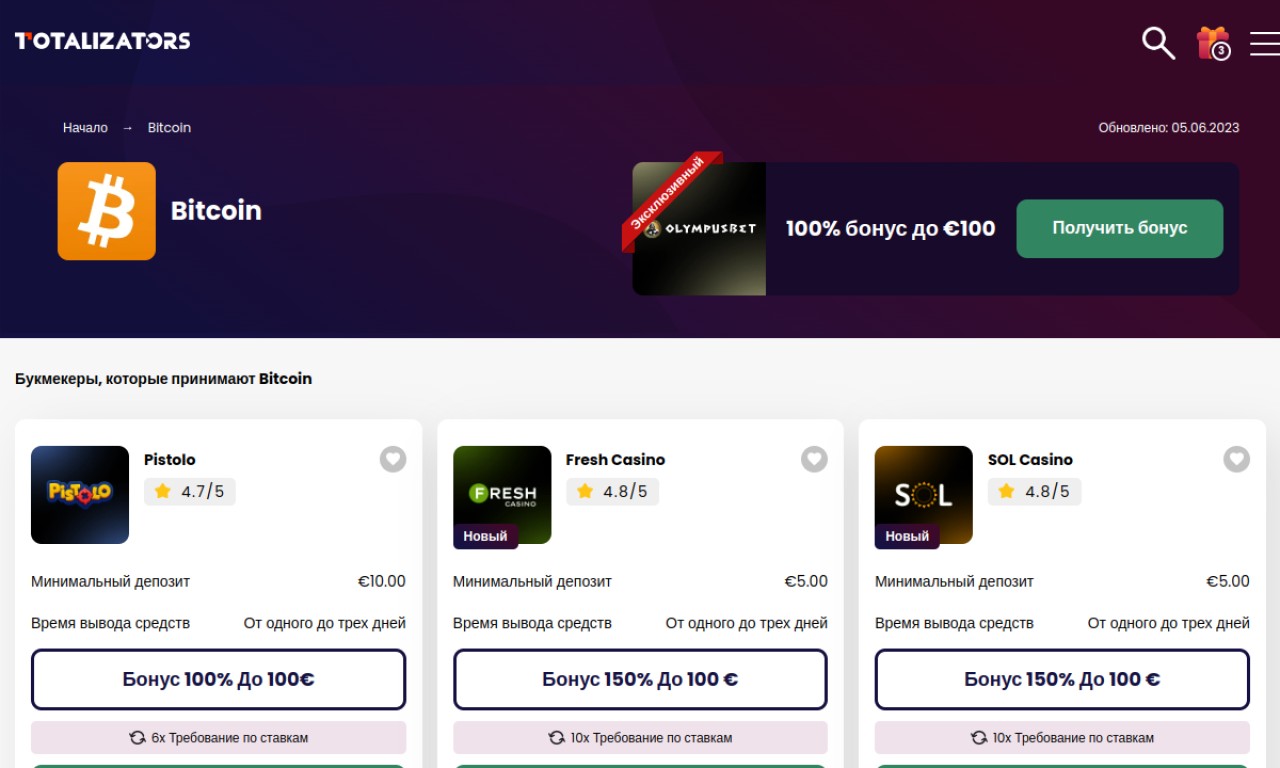Click Pistolo's Бонус 100% До 100€ button

[219, 680]
